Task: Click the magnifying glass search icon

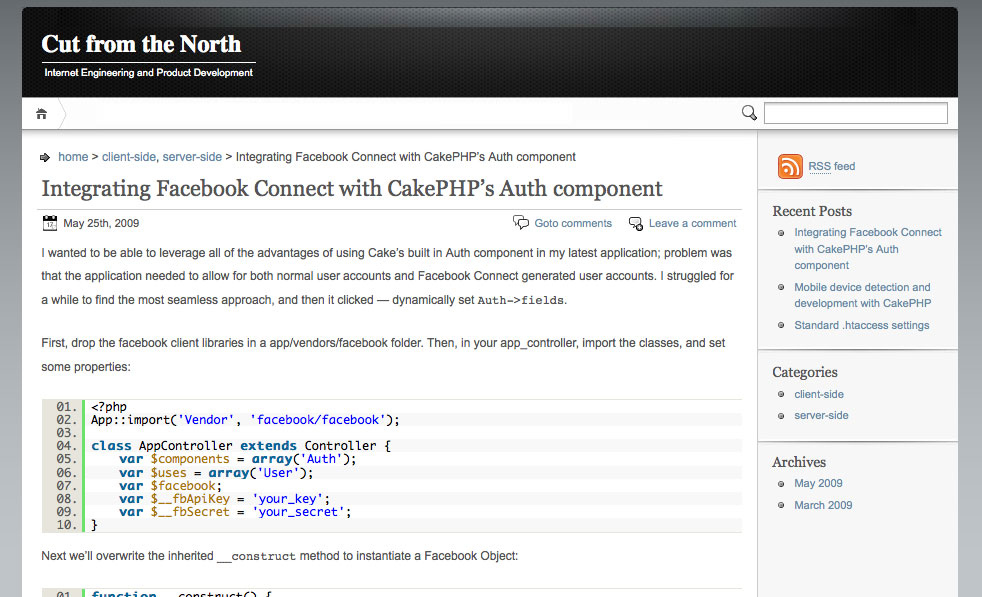Action: tap(749, 113)
